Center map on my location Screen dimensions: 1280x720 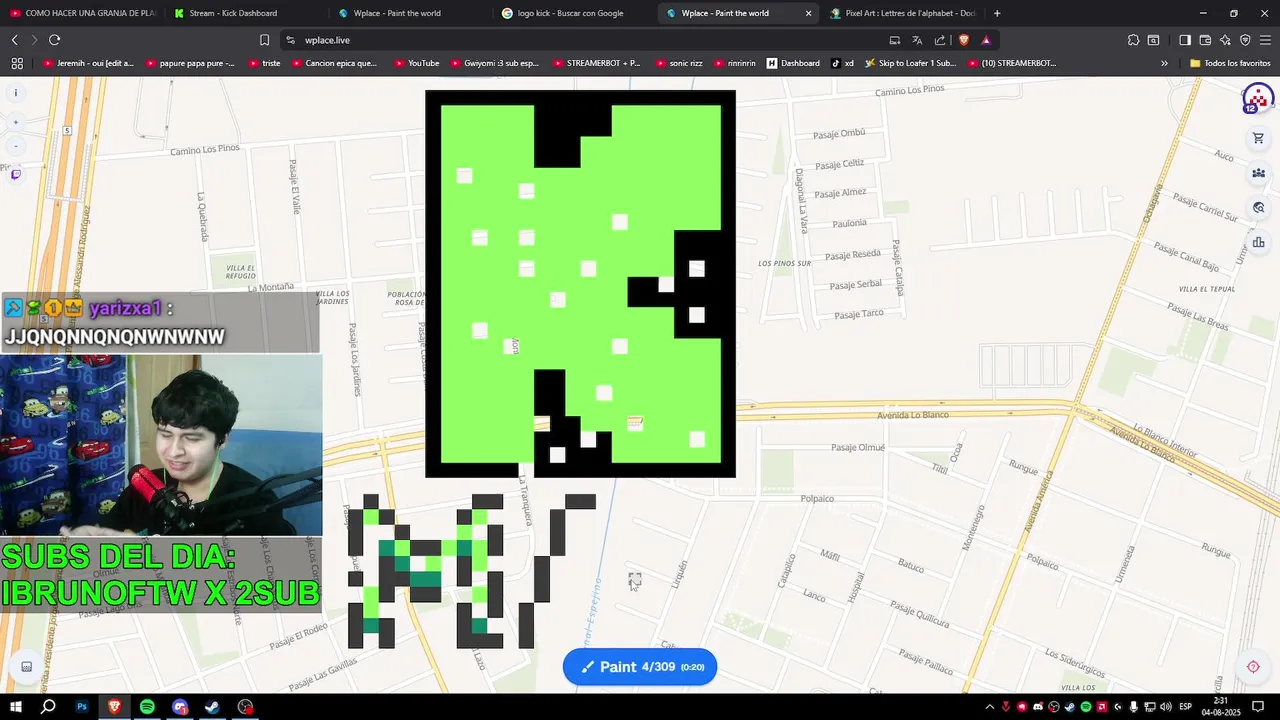[1253, 667]
